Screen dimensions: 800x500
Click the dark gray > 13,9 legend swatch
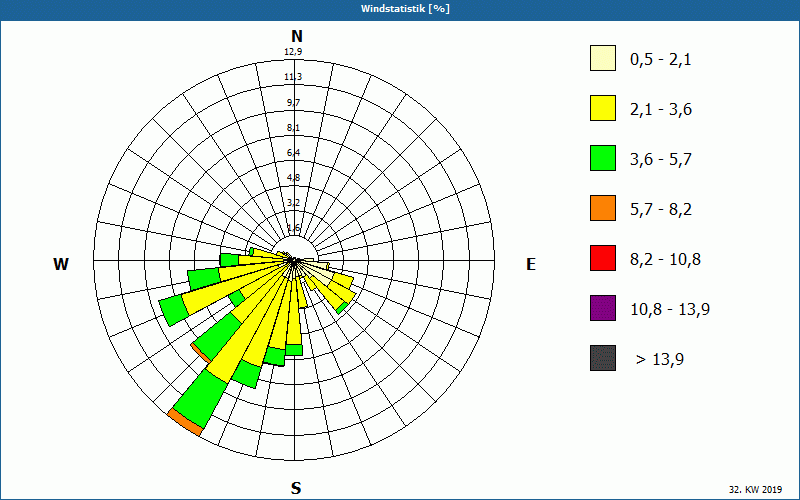tap(603, 358)
